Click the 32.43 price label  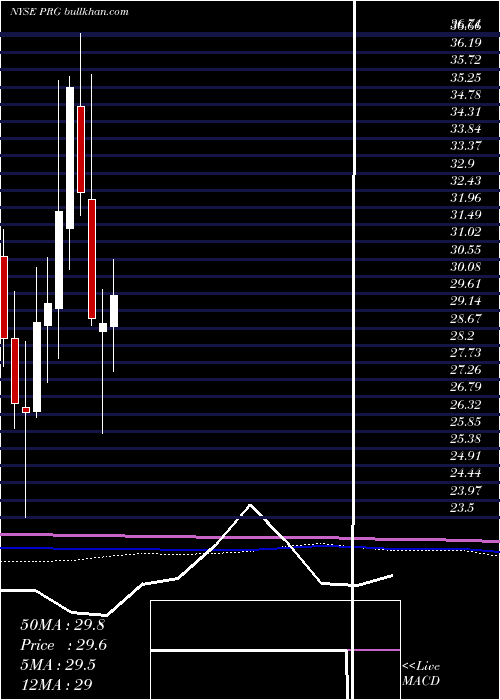pyautogui.click(x=466, y=180)
